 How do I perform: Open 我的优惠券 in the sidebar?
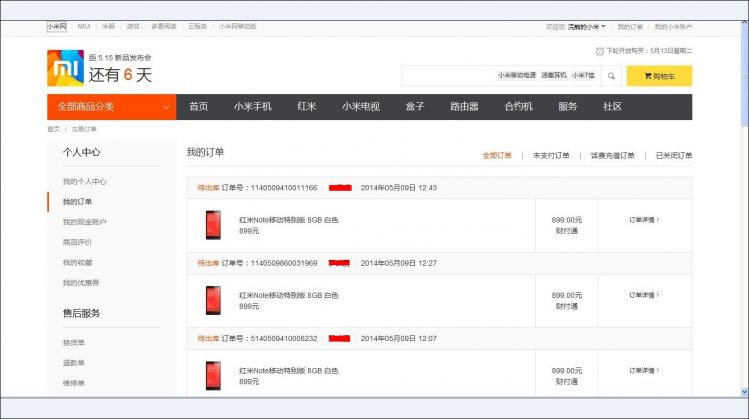pos(81,283)
